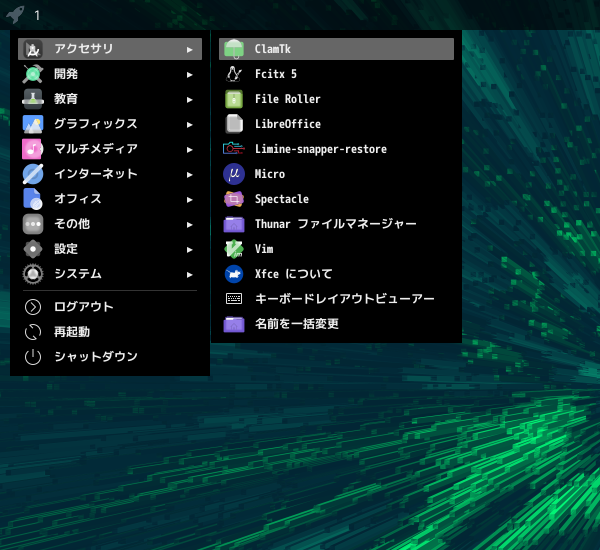Expand the オフィス submenu arrow

[189, 199]
